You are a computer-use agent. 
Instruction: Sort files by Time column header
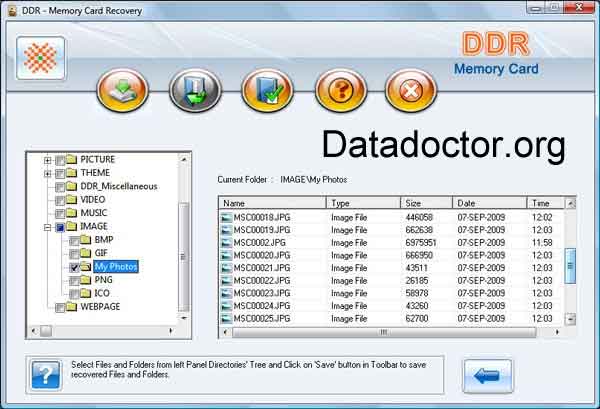546,203
